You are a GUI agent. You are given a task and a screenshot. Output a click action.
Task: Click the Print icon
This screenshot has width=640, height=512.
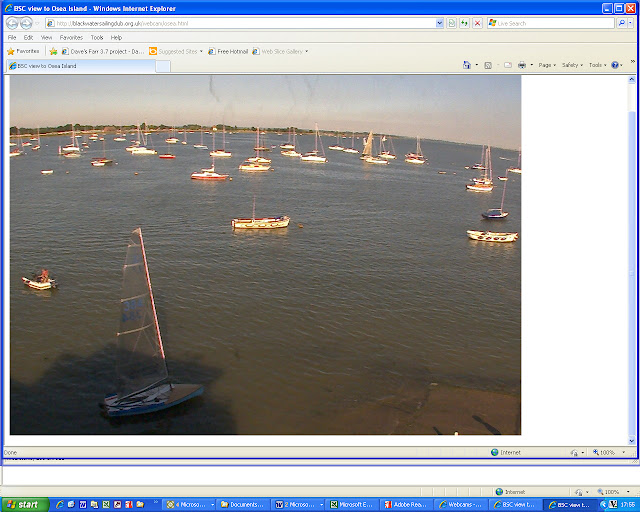coord(522,65)
